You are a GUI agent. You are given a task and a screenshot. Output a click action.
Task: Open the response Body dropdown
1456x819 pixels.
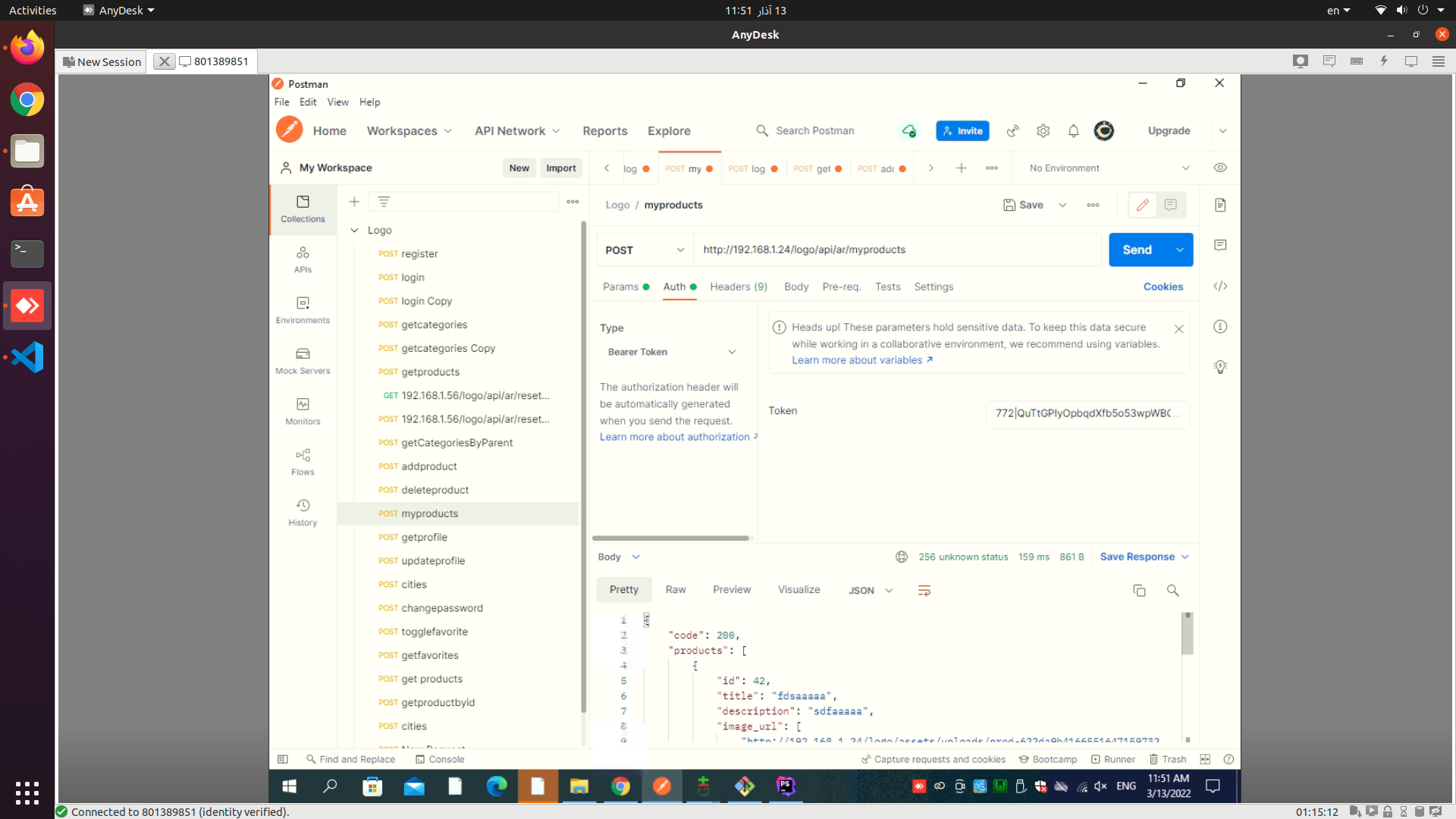point(619,557)
